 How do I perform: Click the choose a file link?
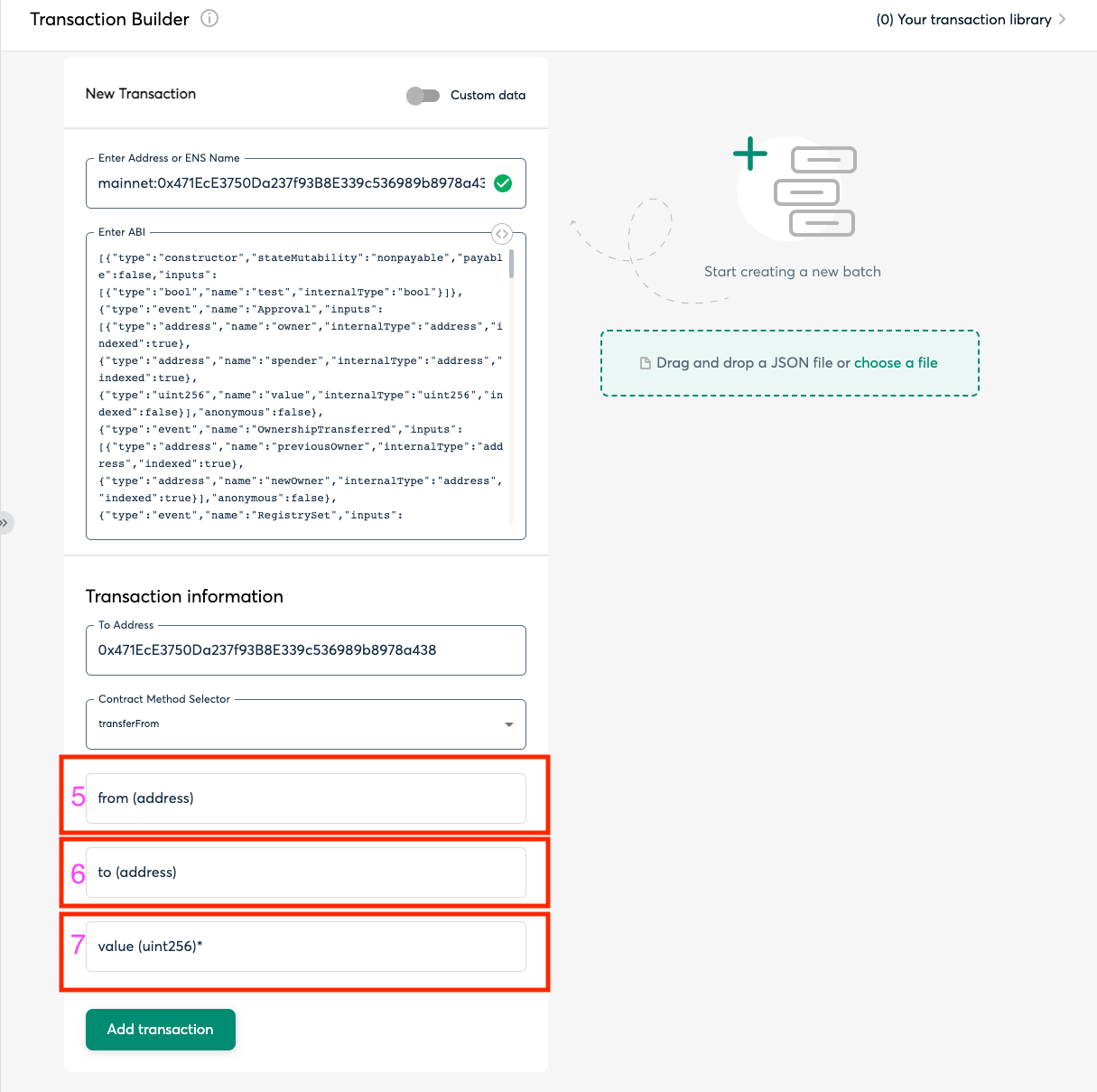pos(895,362)
